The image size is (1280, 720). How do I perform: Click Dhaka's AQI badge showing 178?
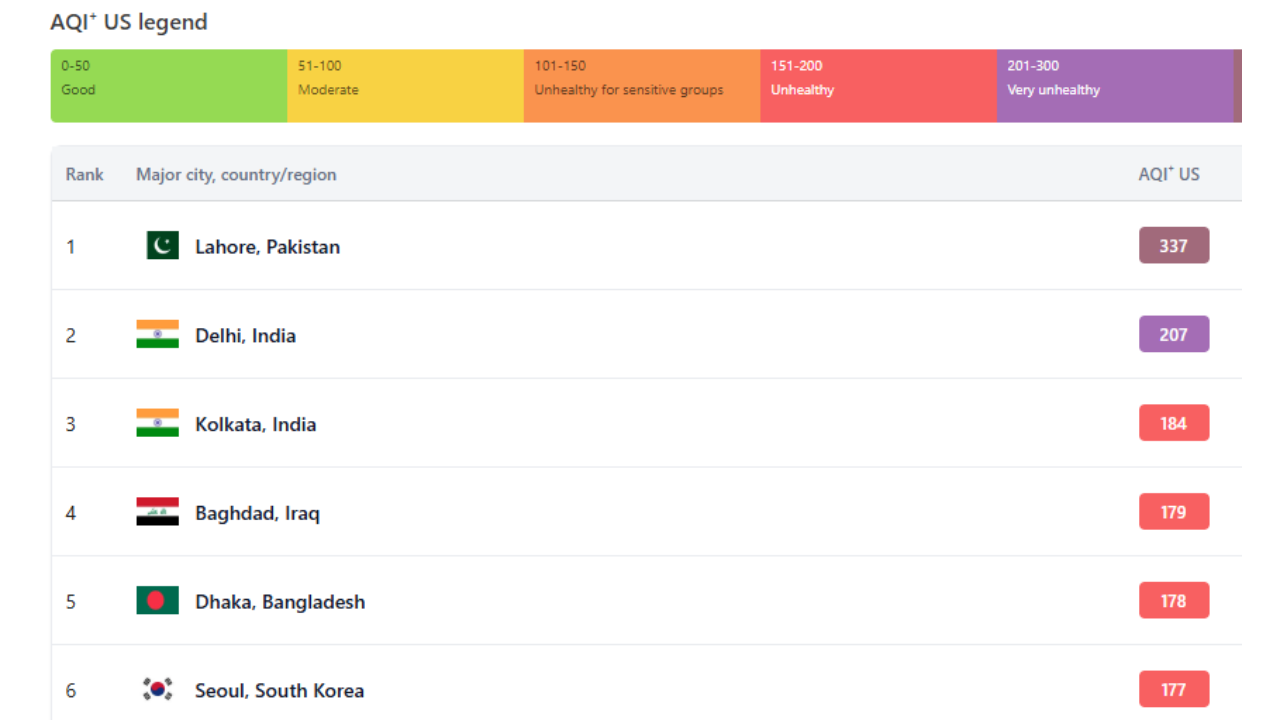click(x=1174, y=600)
